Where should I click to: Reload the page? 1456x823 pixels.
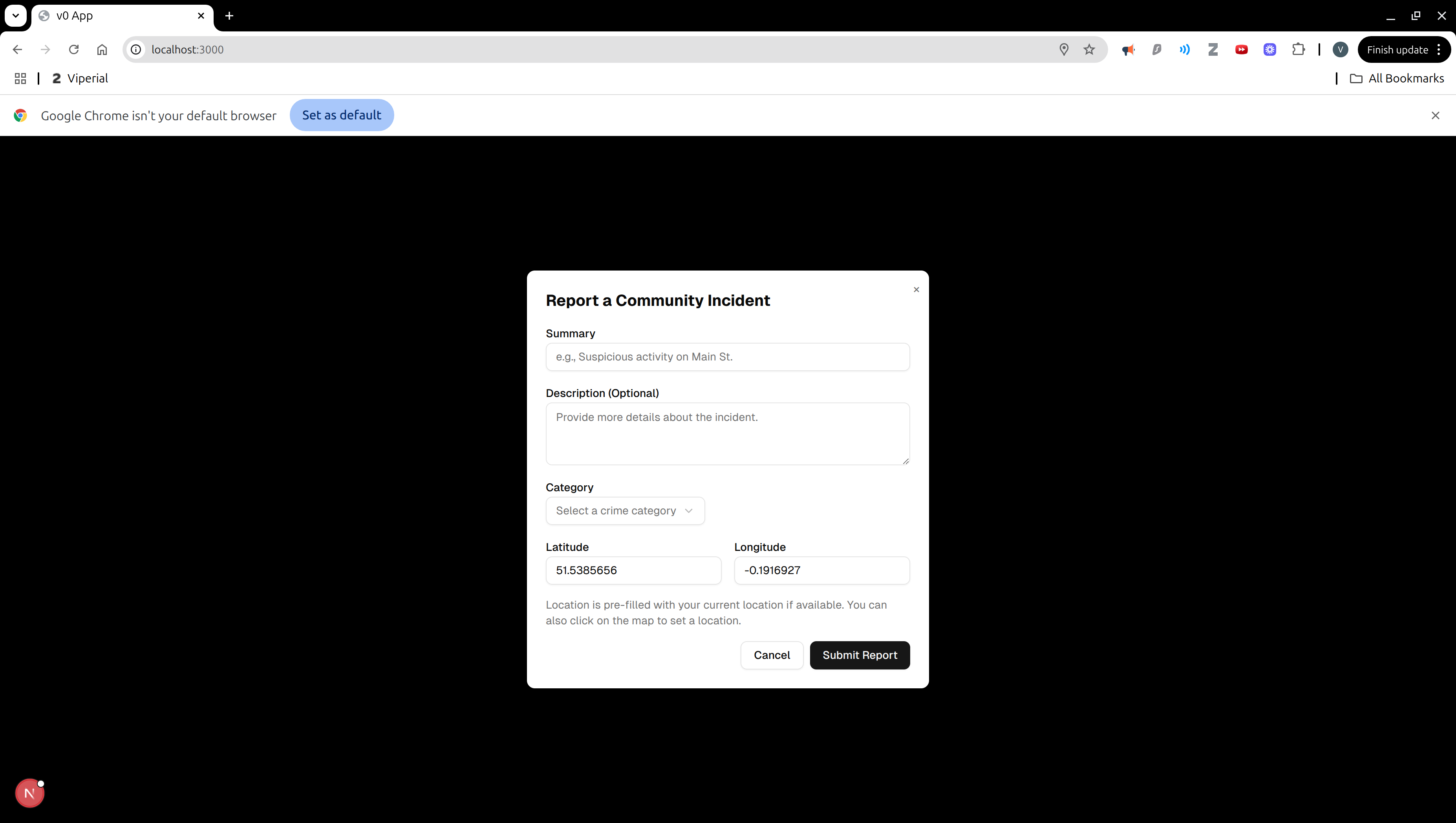pyautogui.click(x=73, y=50)
